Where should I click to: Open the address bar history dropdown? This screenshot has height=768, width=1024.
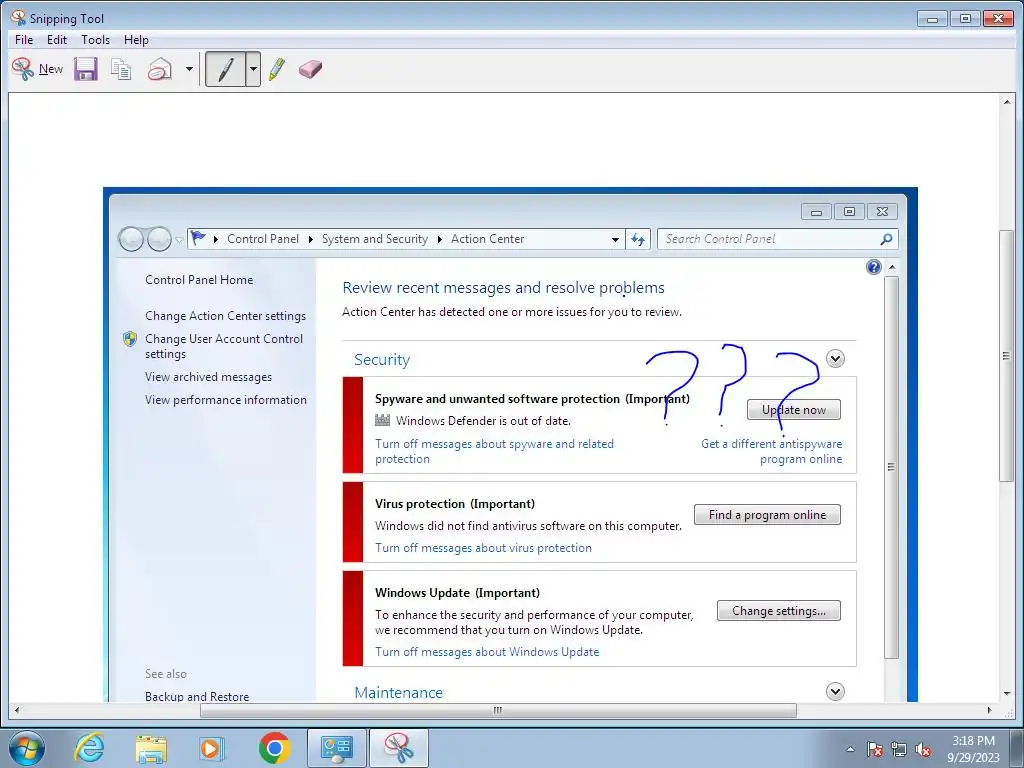pos(615,240)
